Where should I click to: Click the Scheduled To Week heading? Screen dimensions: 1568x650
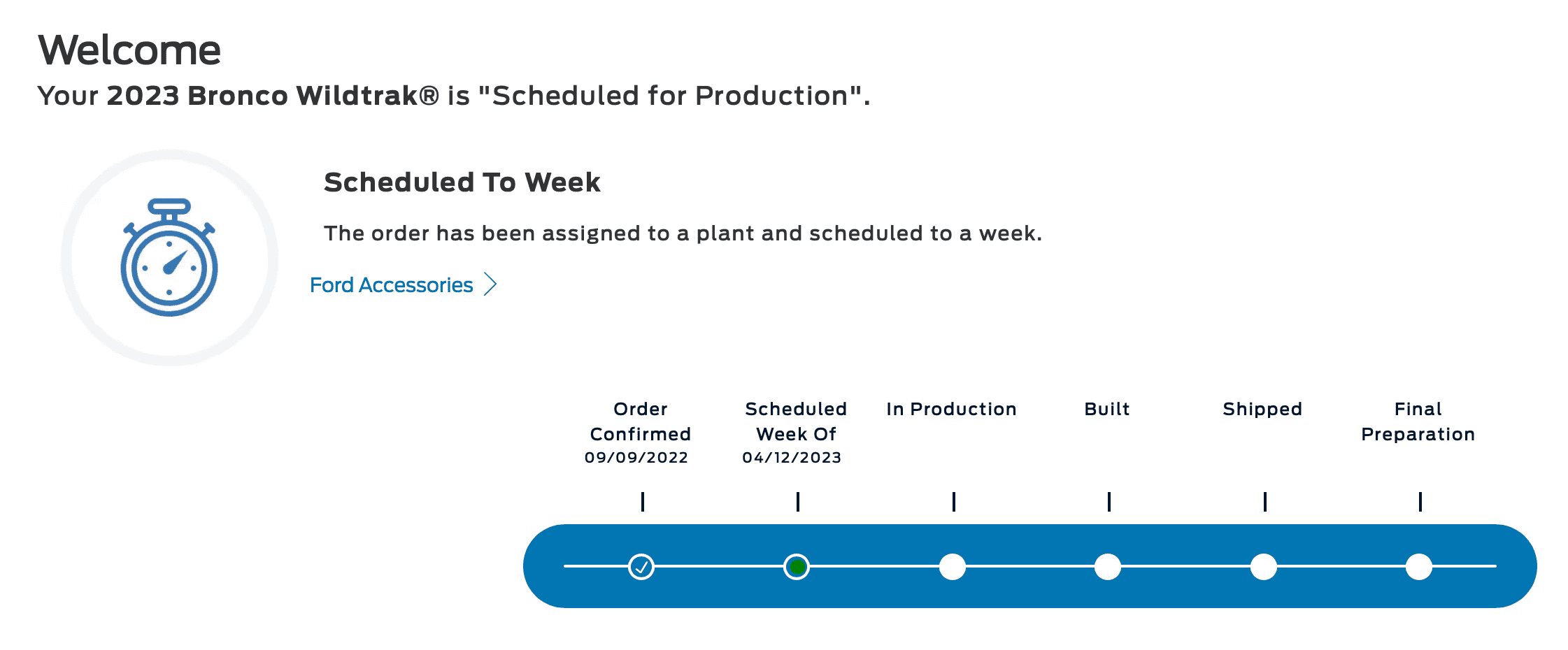462,182
